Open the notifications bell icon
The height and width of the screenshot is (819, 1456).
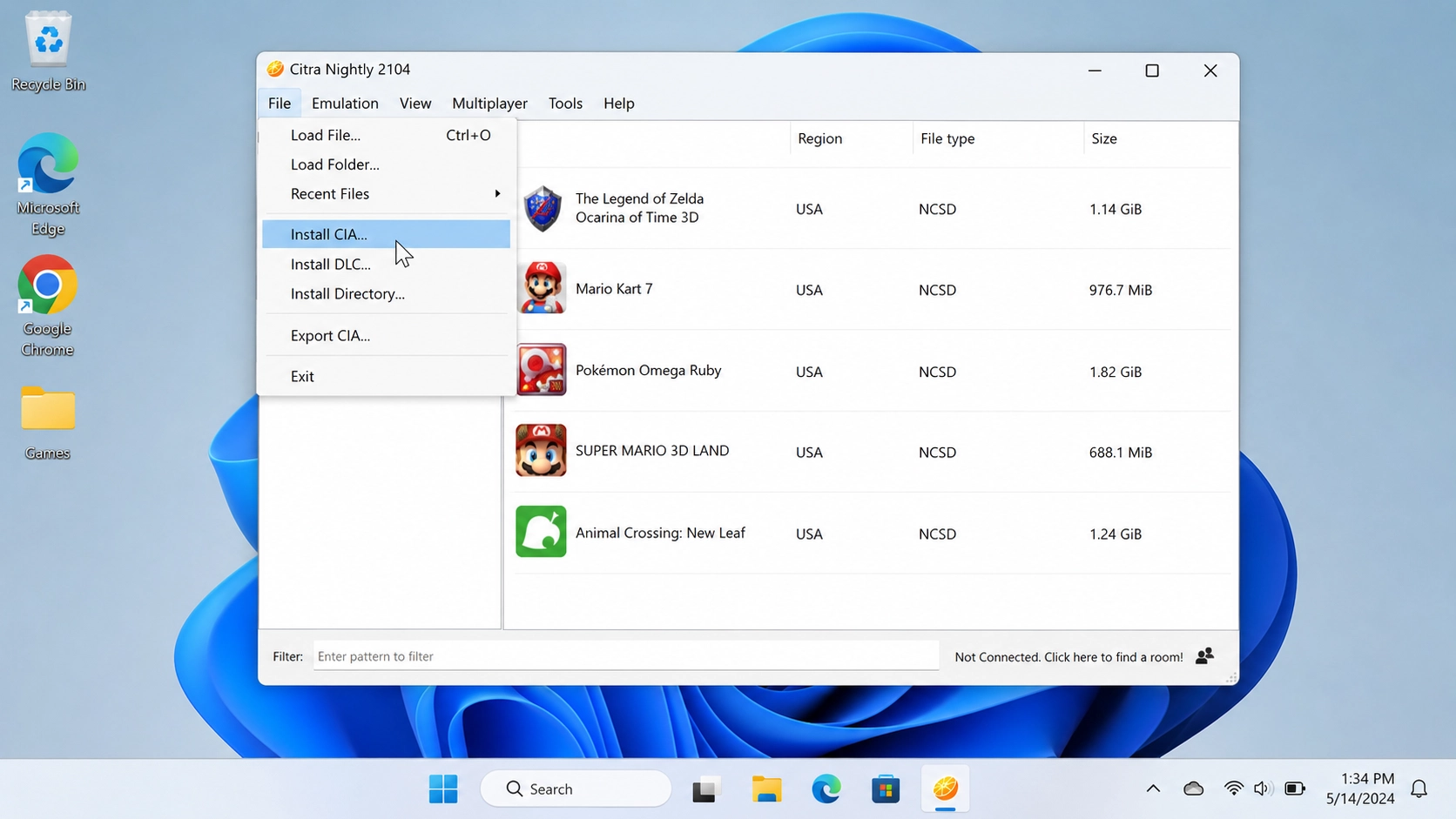pos(1419,789)
